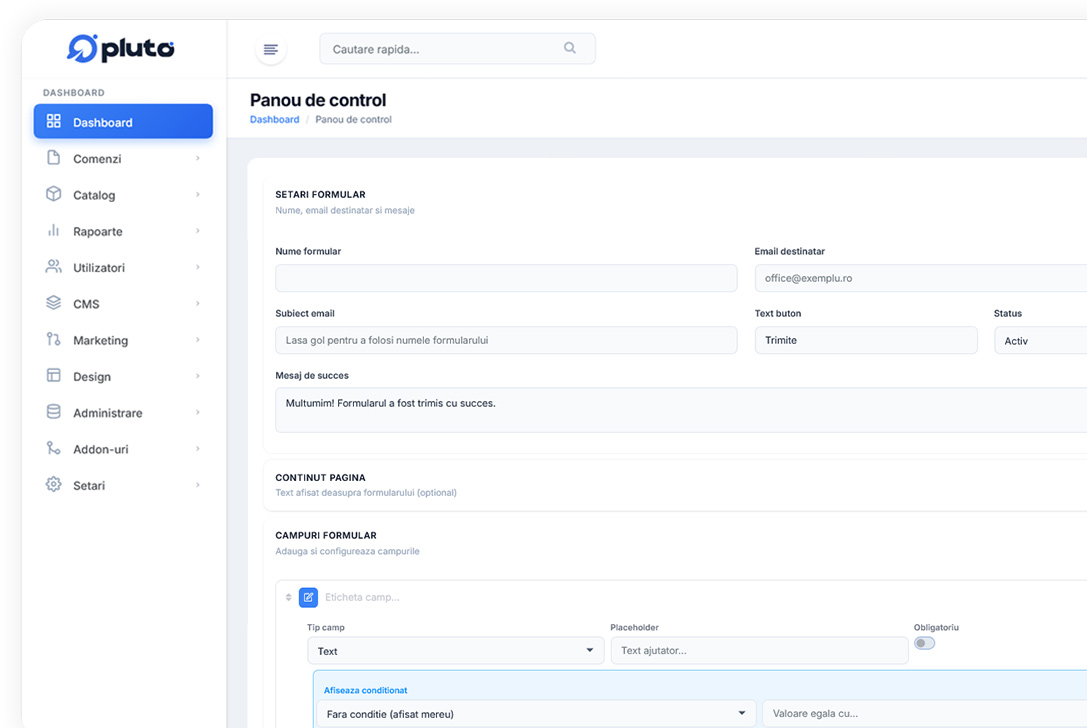Expand the Comenzi menu chevron
This screenshot has height=728, width=1087.
[198, 158]
